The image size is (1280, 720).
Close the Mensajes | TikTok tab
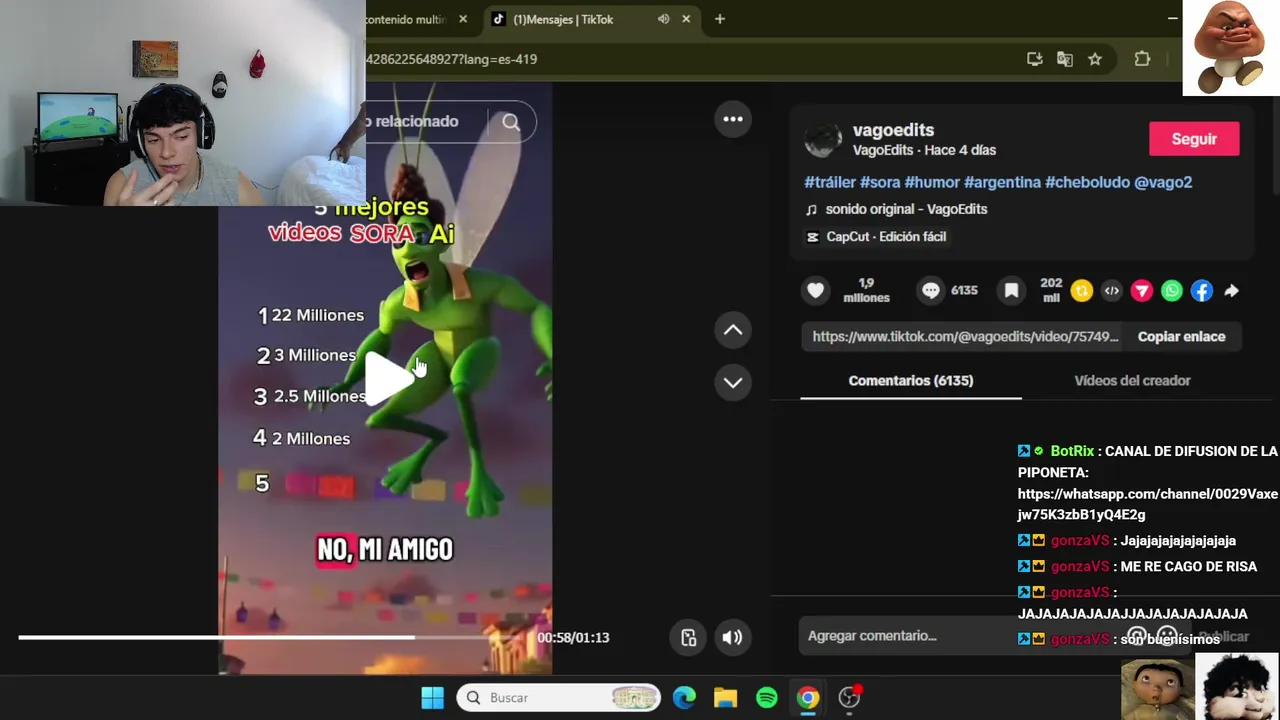(686, 19)
